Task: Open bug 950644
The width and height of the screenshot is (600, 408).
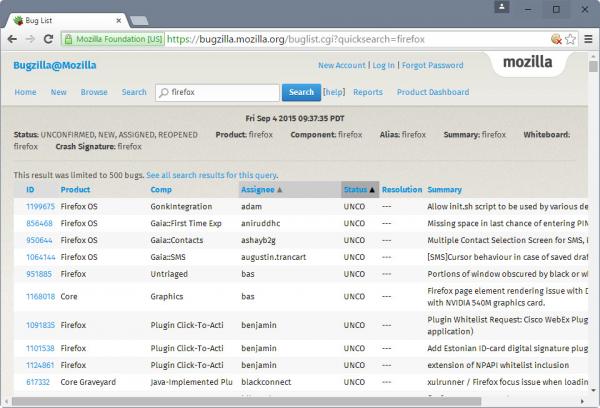Action: click(39, 240)
